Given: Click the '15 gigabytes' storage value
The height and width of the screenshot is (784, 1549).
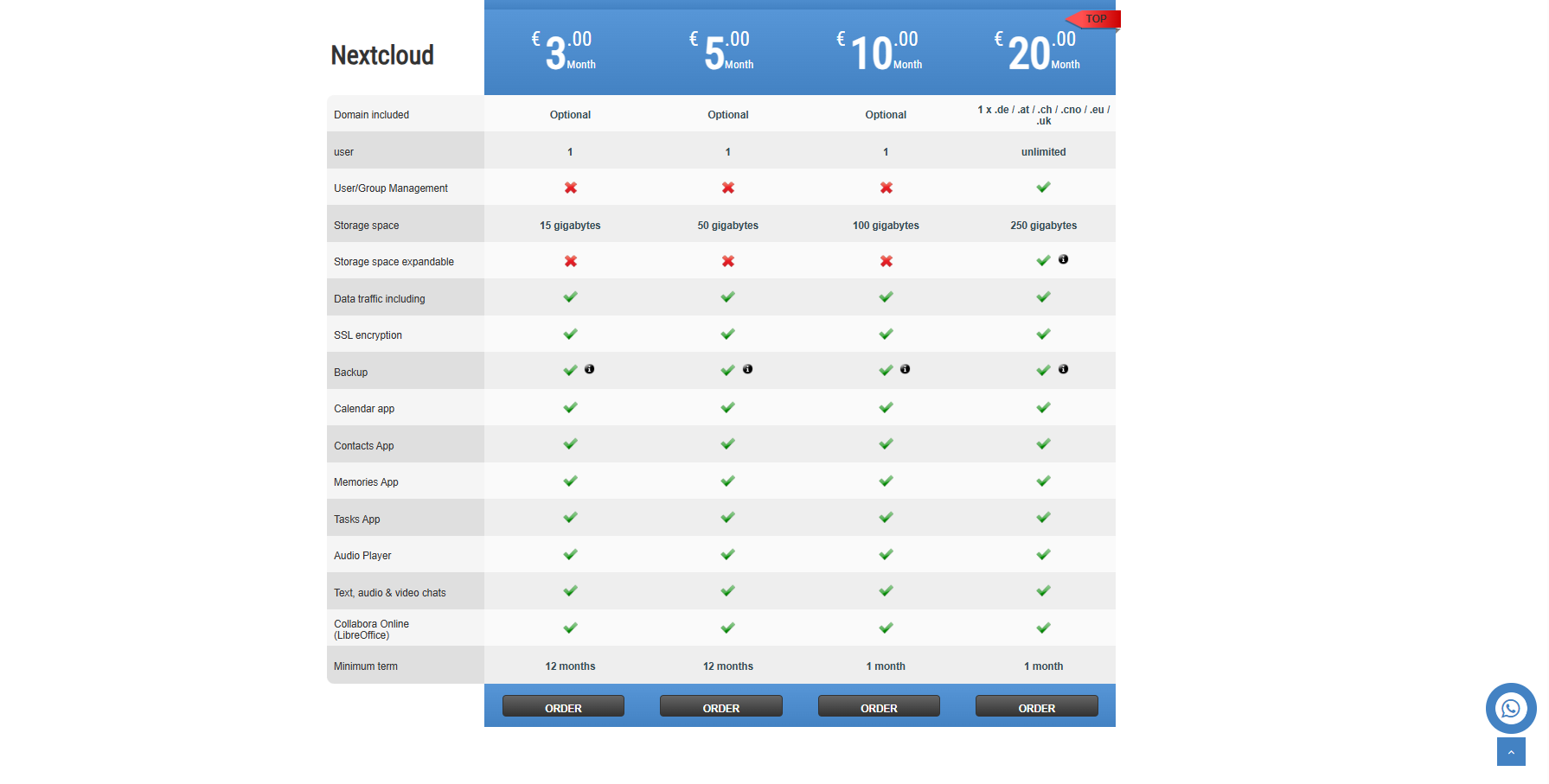Looking at the screenshot, I should 570,226.
